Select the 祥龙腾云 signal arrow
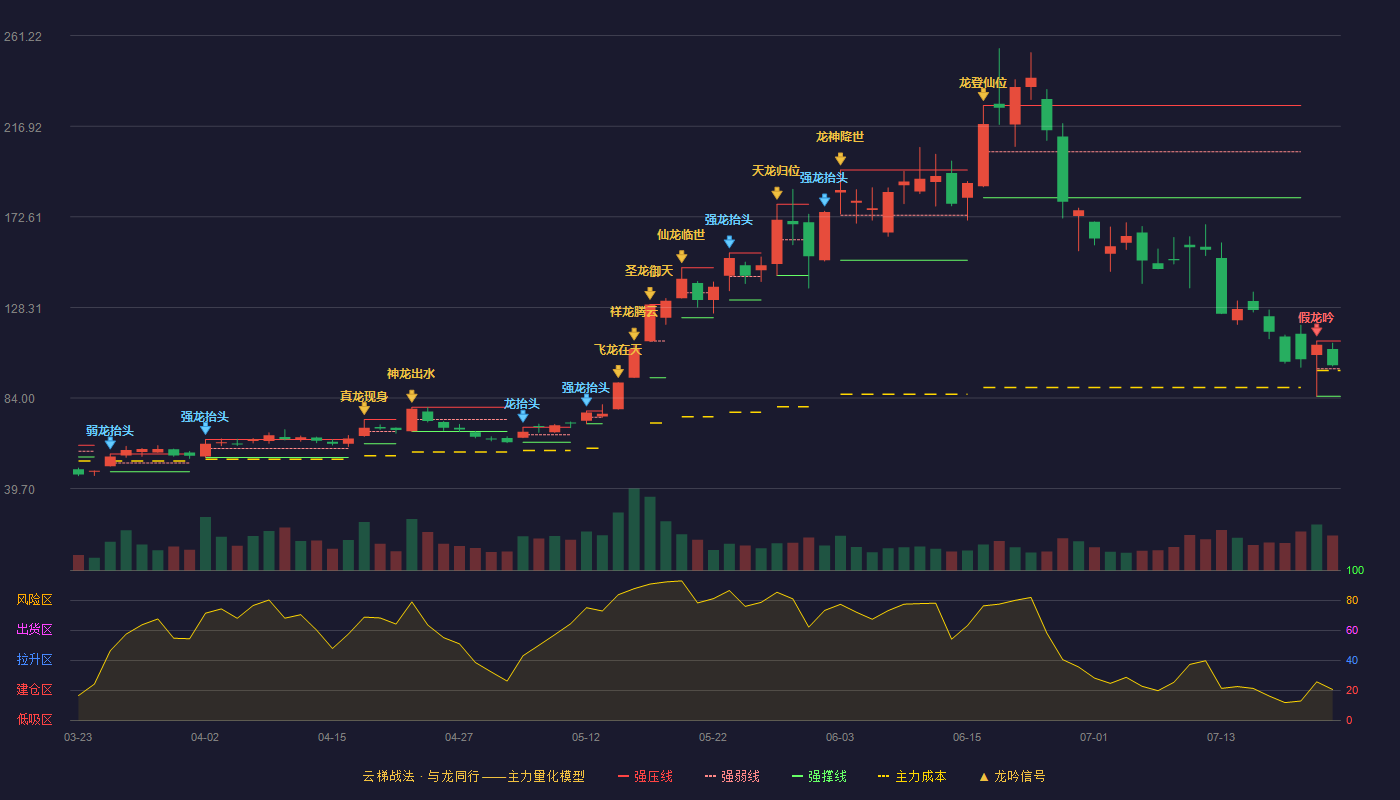The height and width of the screenshot is (800, 1400). click(x=634, y=334)
